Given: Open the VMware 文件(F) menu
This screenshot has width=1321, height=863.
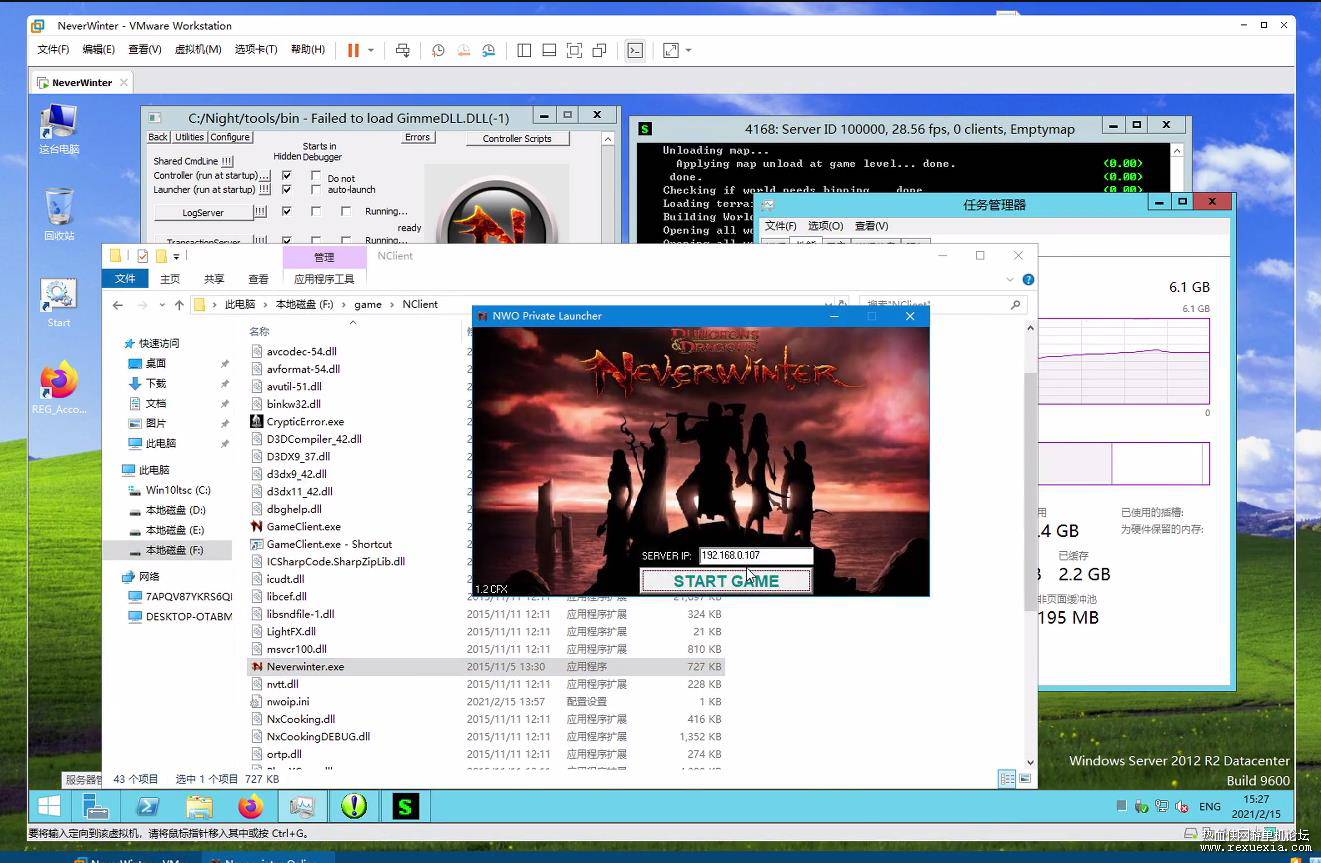Looking at the screenshot, I should click(53, 50).
